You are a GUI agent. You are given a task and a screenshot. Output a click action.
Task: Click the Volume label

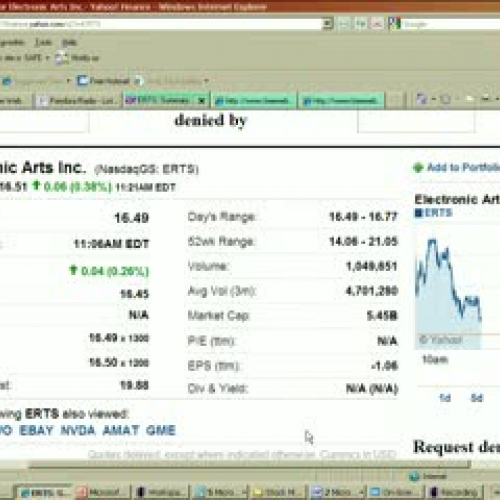(x=208, y=266)
